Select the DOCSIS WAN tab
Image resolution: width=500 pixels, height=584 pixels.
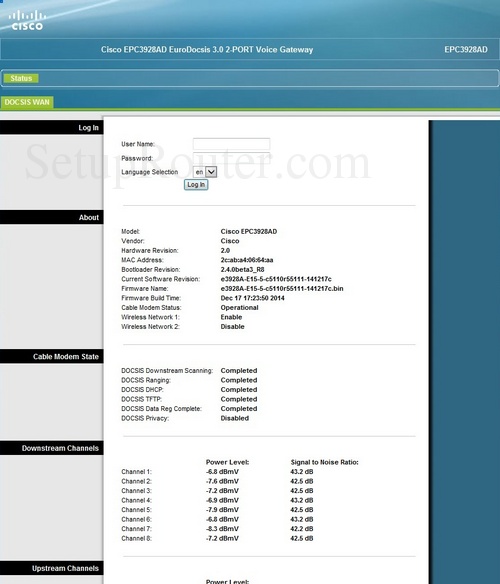pyautogui.click(x=27, y=102)
